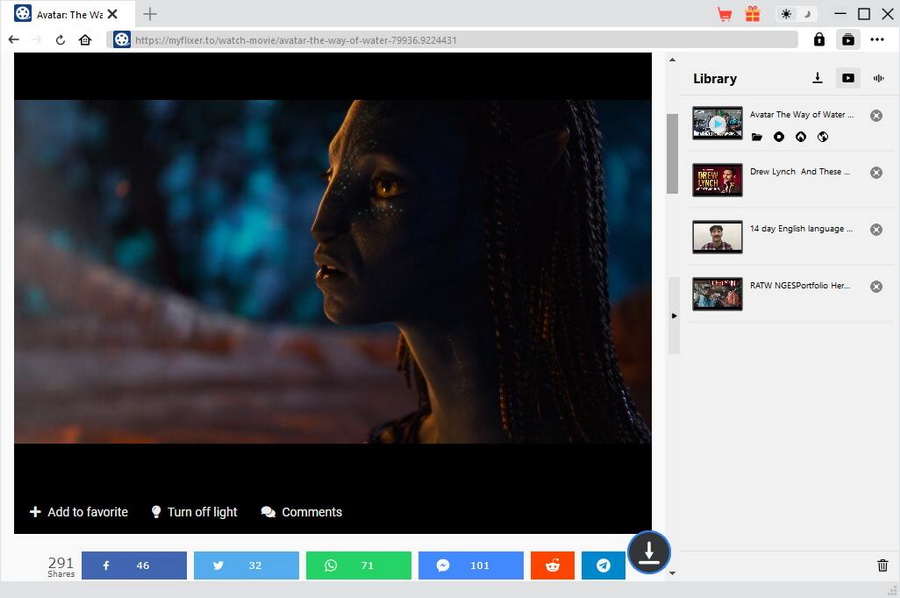Toggle the library panel toolbar icon

848,40
